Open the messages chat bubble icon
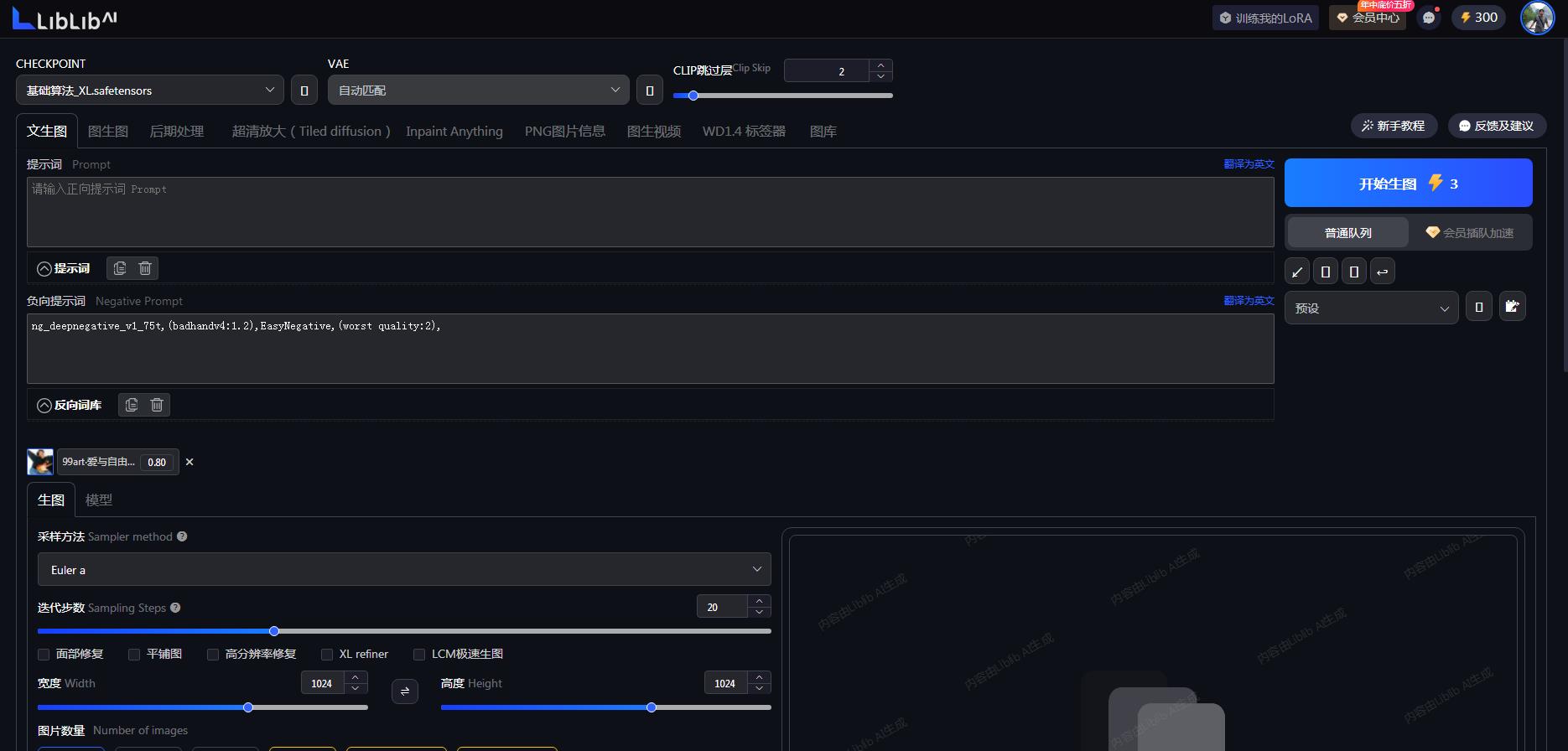Screen dimensions: 1568x751 click(x=1429, y=18)
